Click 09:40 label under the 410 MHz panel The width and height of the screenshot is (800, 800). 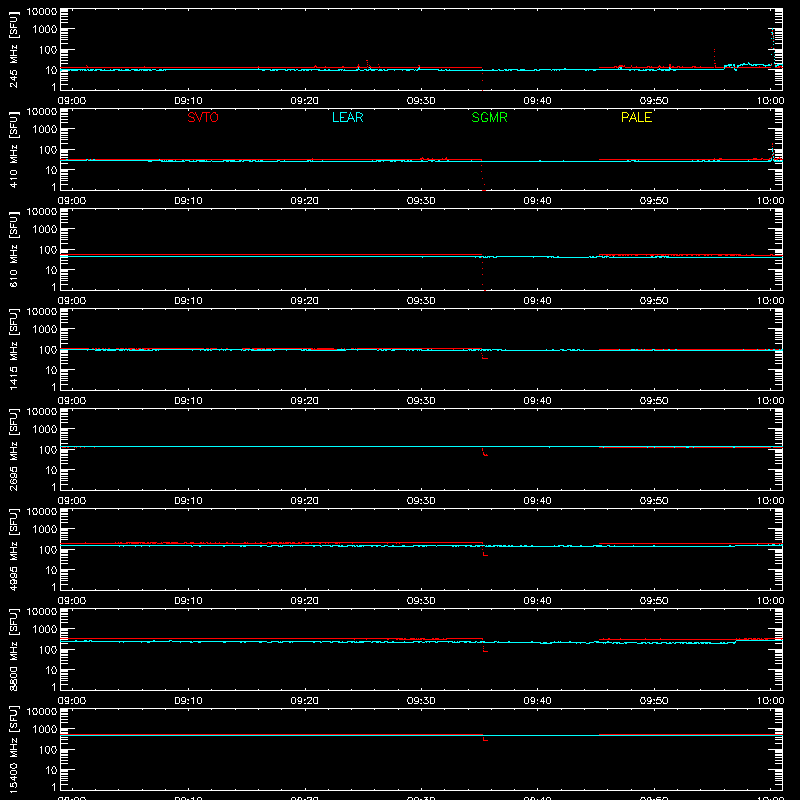(537, 201)
